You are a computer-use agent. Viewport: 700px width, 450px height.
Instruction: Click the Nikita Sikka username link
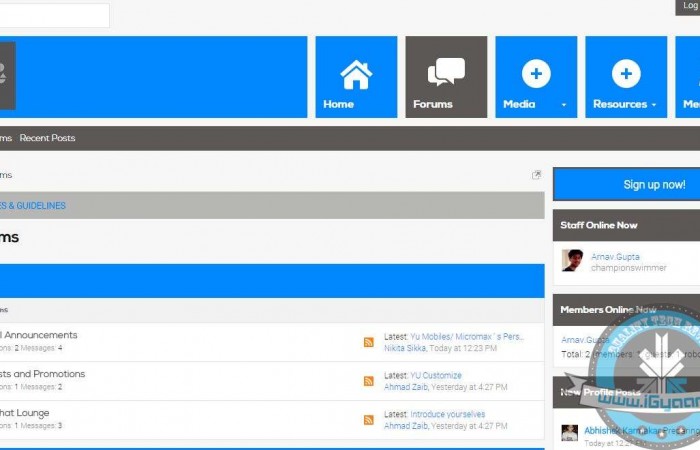pos(405,348)
